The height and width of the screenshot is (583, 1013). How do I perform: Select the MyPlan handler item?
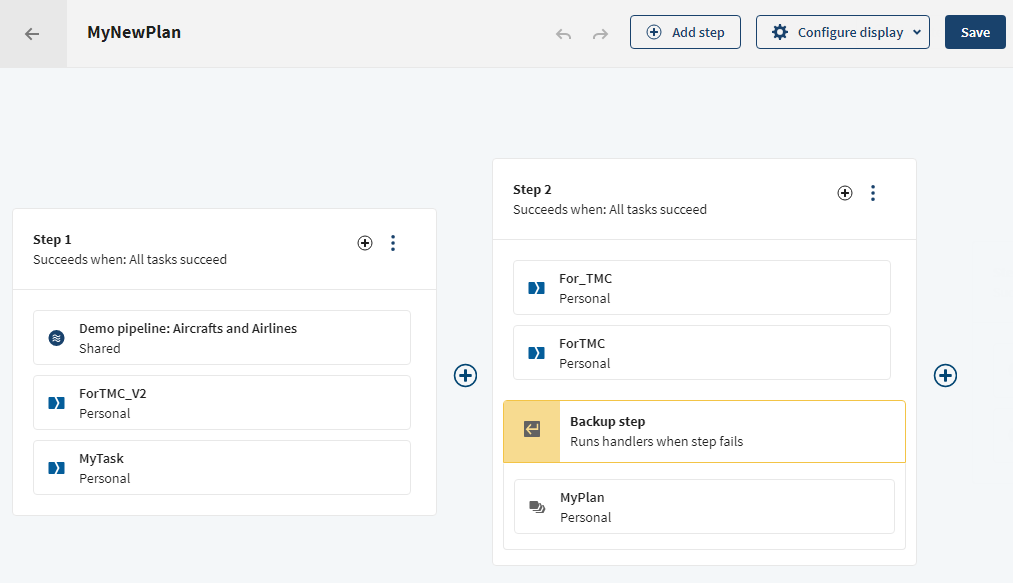point(704,507)
